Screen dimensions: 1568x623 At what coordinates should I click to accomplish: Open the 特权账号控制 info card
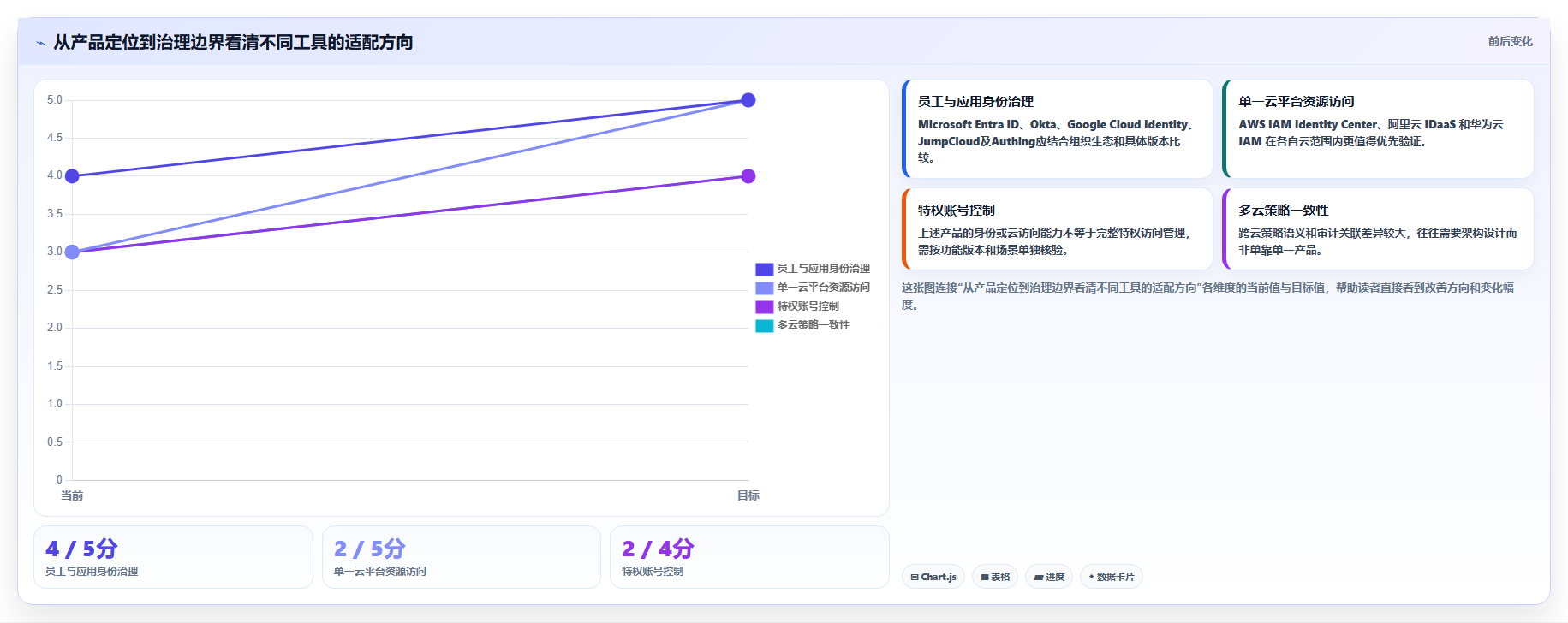(1057, 228)
